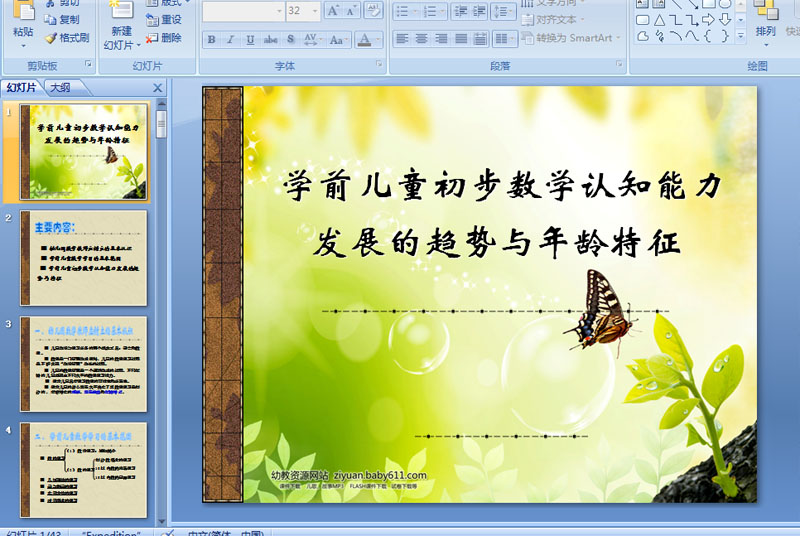Click the Center align paragraph icon

[421, 39]
